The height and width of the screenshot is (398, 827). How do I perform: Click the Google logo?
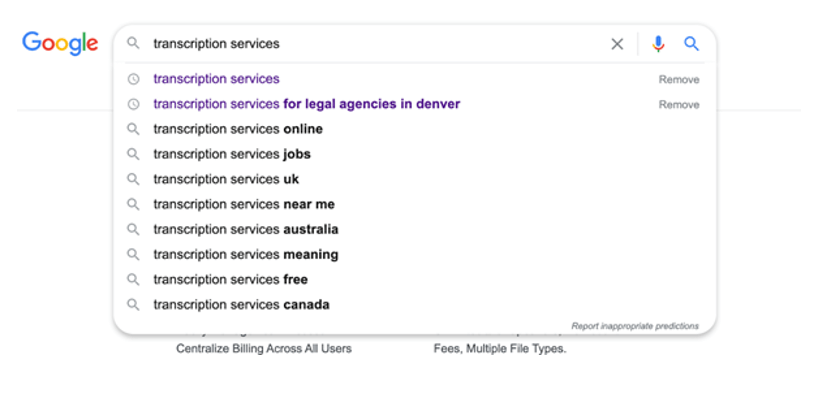point(60,43)
